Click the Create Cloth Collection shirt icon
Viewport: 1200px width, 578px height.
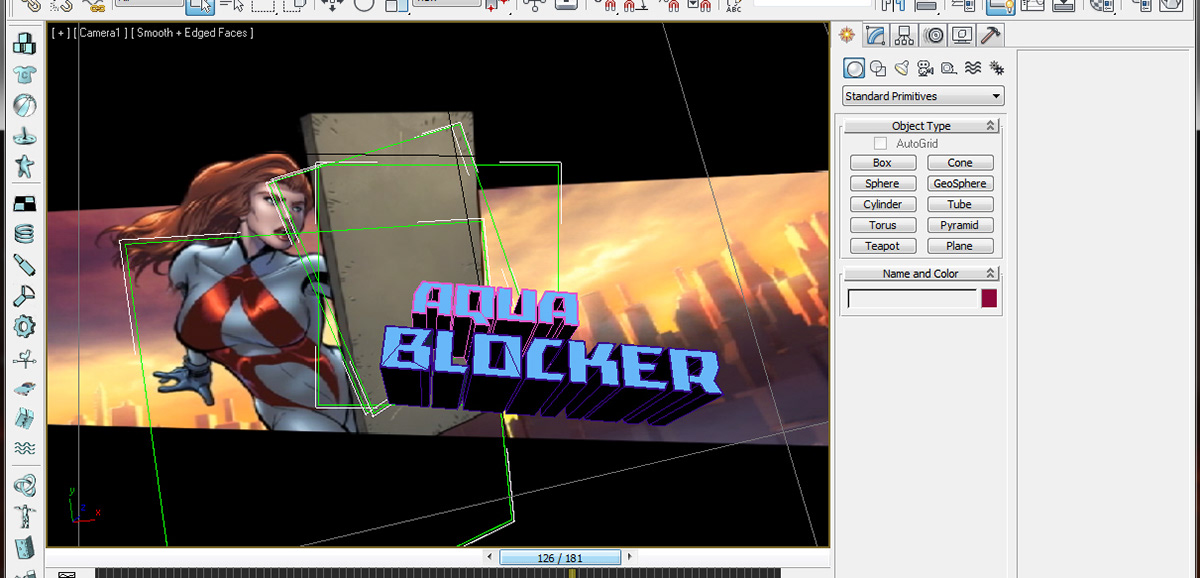click(24, 74)
